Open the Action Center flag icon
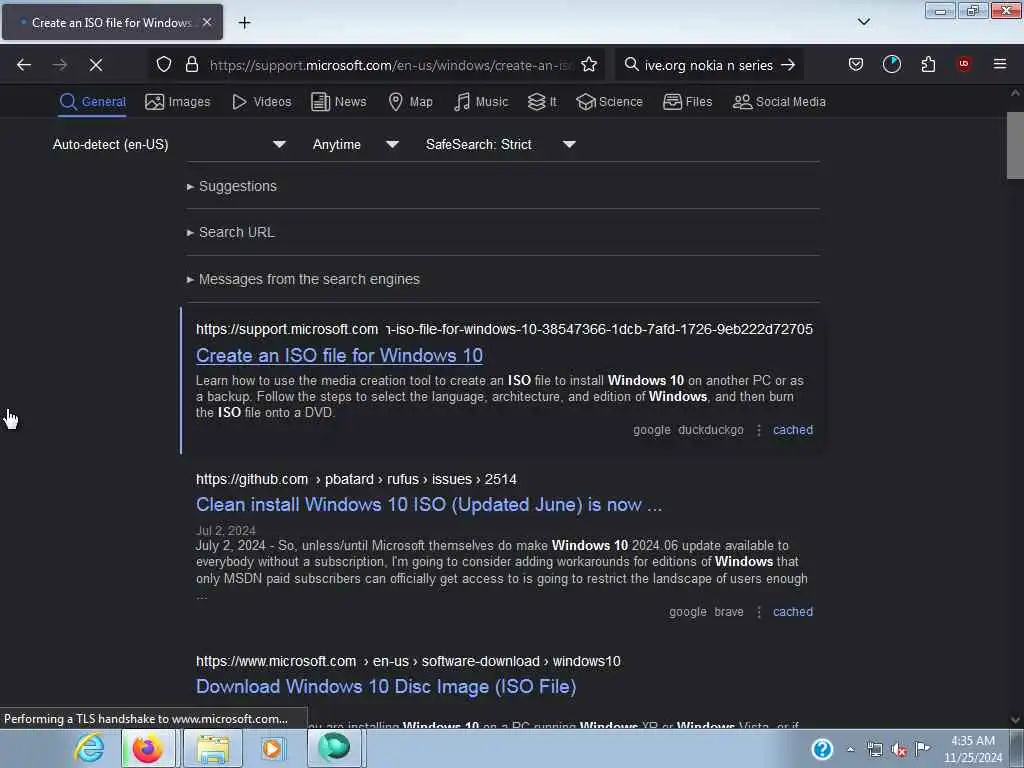The height and width of the screenshot is (768, 1024). 922,748
